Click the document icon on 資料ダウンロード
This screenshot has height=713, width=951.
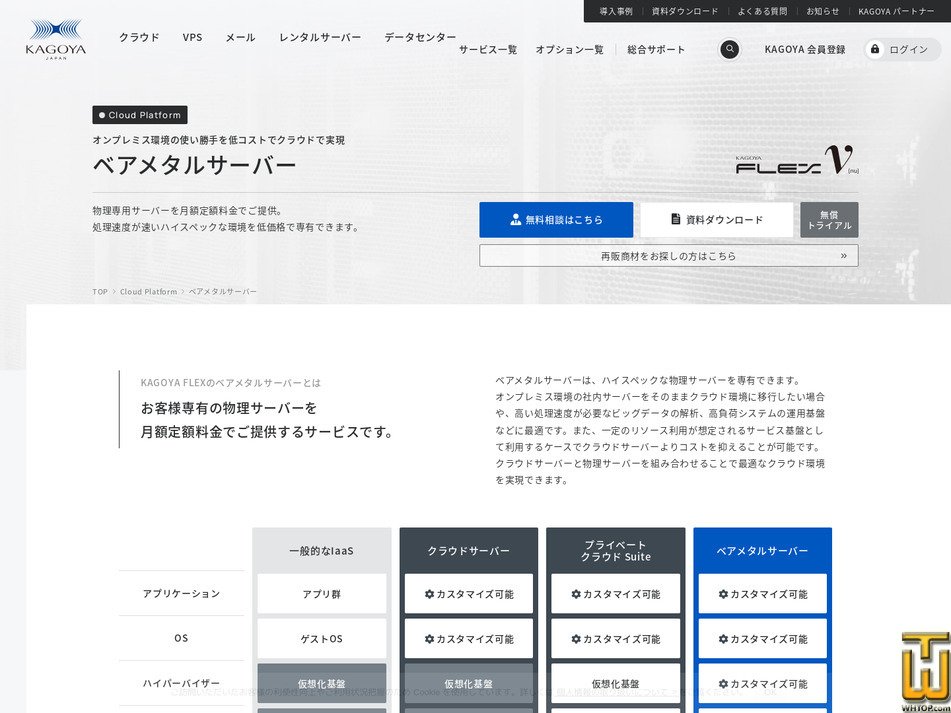coord(676,219)
